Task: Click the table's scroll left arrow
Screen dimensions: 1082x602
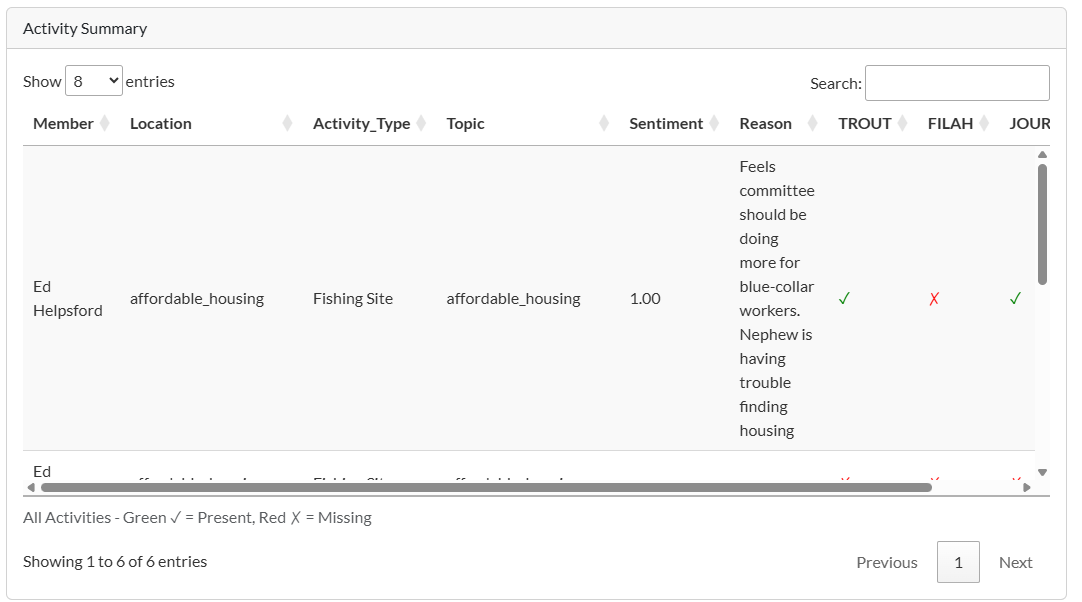Action: 31,488
